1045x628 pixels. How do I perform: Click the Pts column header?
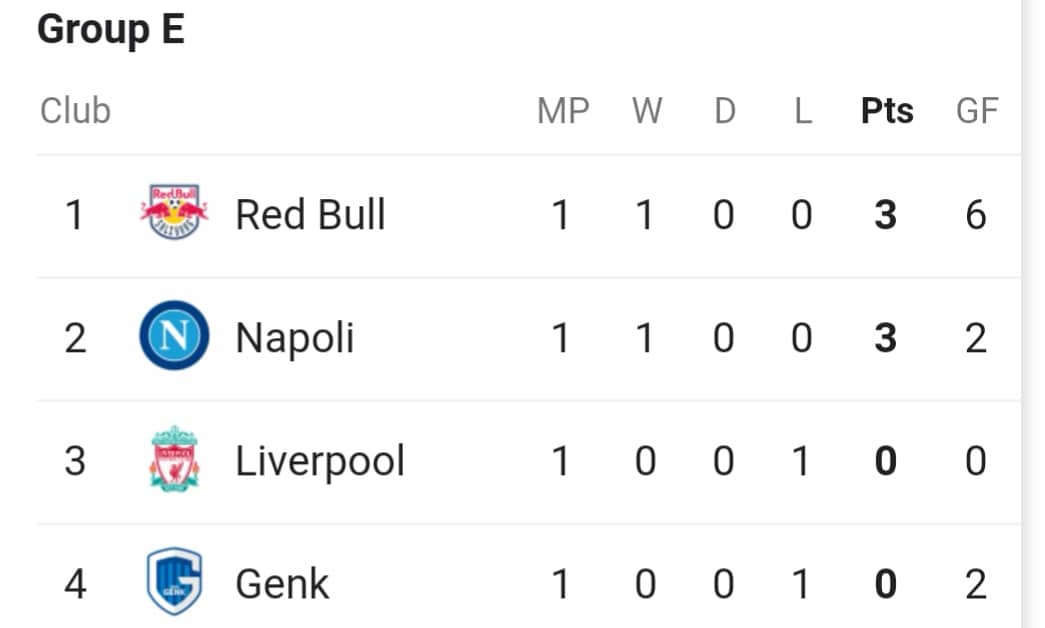tap(887, 111)
